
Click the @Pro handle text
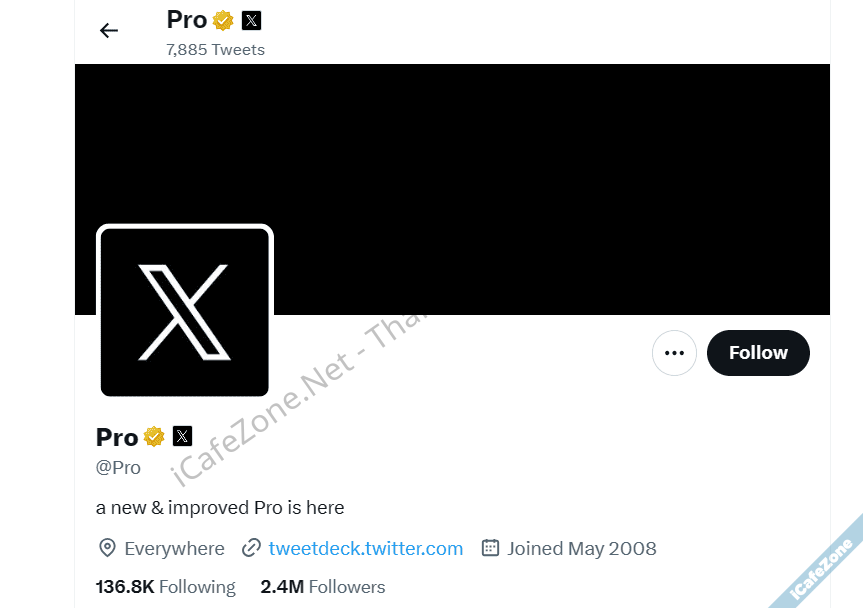pyautogui.click(x=118, y=468)
